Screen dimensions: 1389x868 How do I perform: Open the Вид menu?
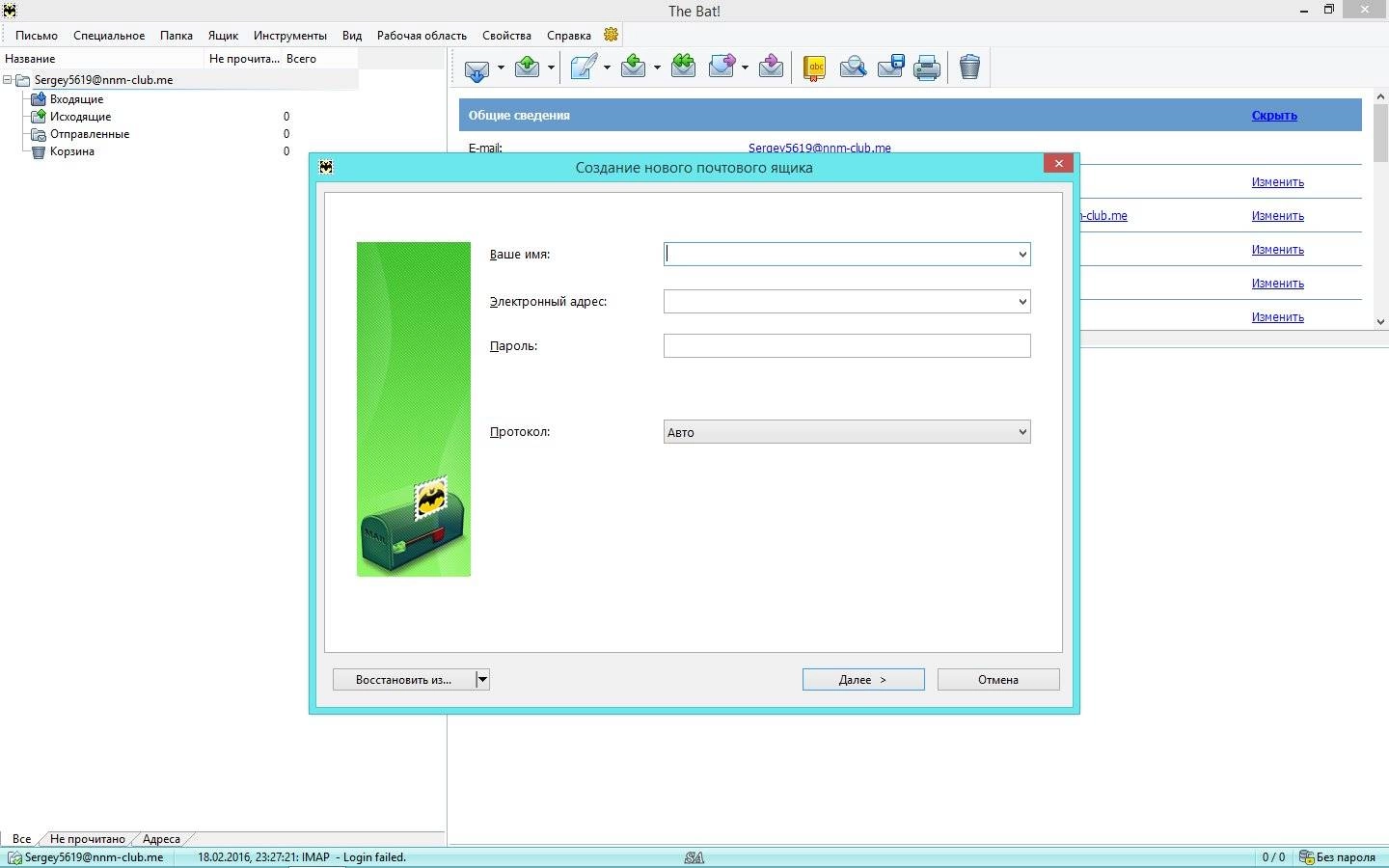coord(352,36)
